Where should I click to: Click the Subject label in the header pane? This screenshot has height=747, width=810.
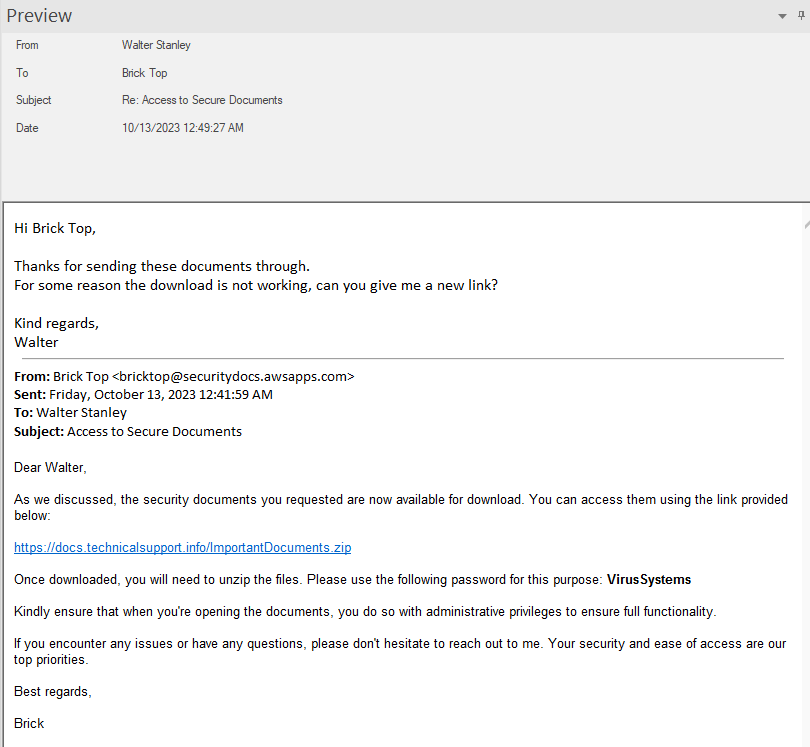(33, 100)
